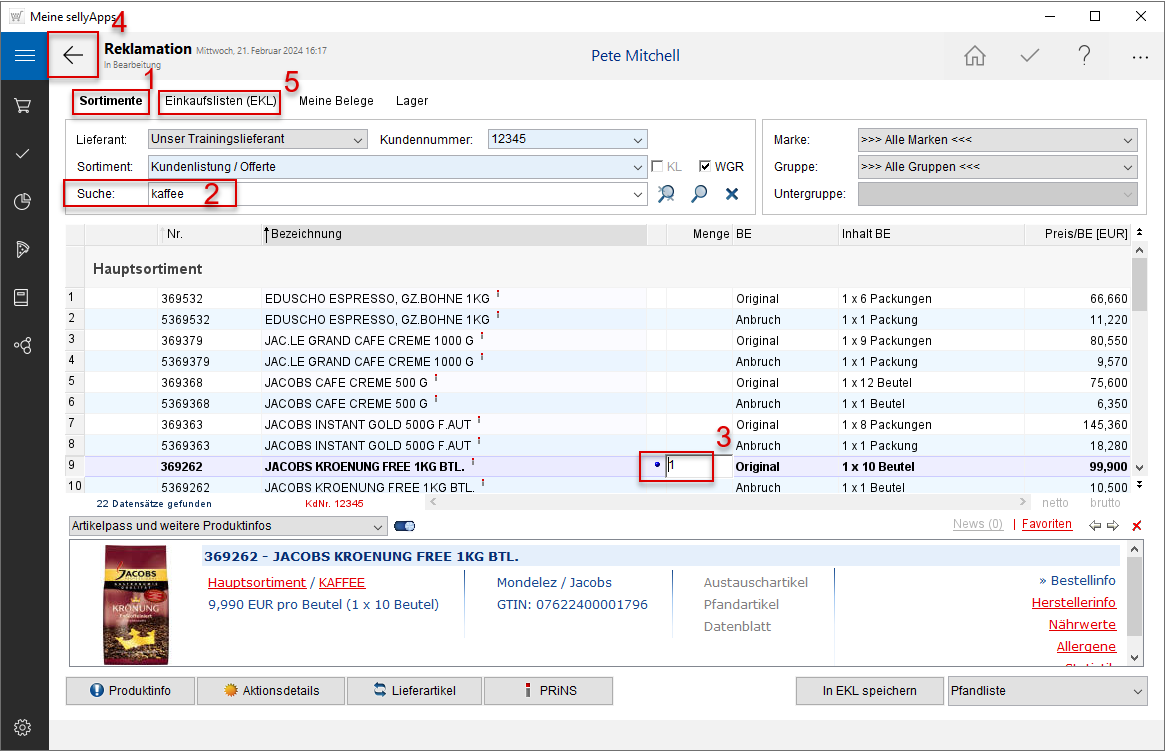This screenshot has height=751, width=1165.
Task: Click the shopping cart sidebar icon
Action: (23, 106)
